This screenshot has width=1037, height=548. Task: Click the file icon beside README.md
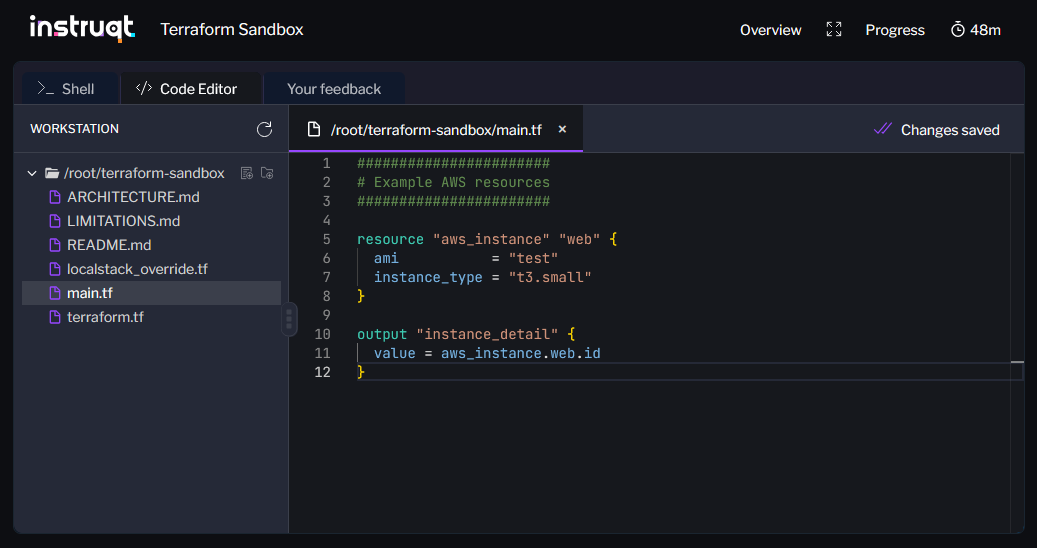coord(56,245)
